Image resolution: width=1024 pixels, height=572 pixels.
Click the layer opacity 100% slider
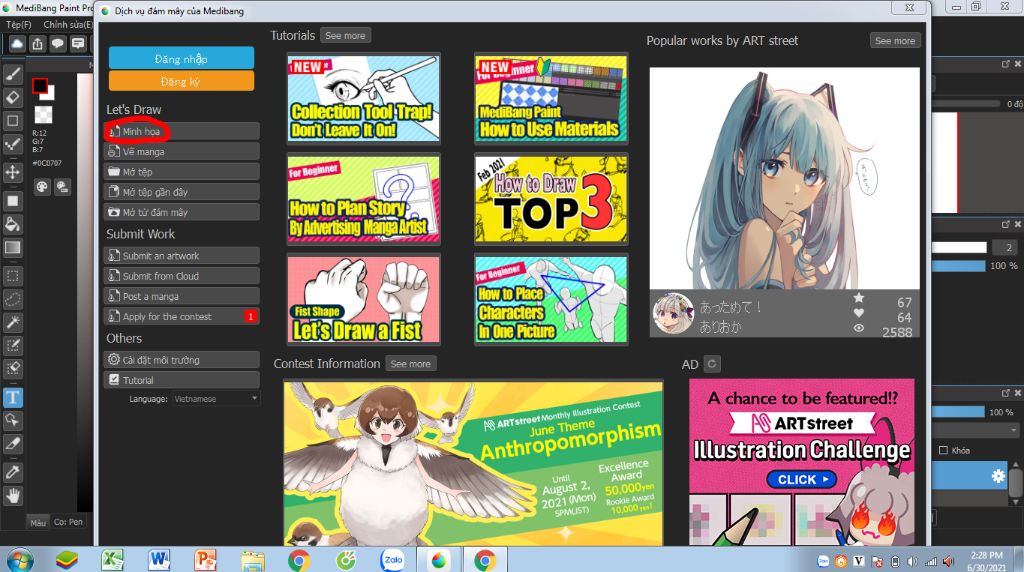click(x=959, y=412)
